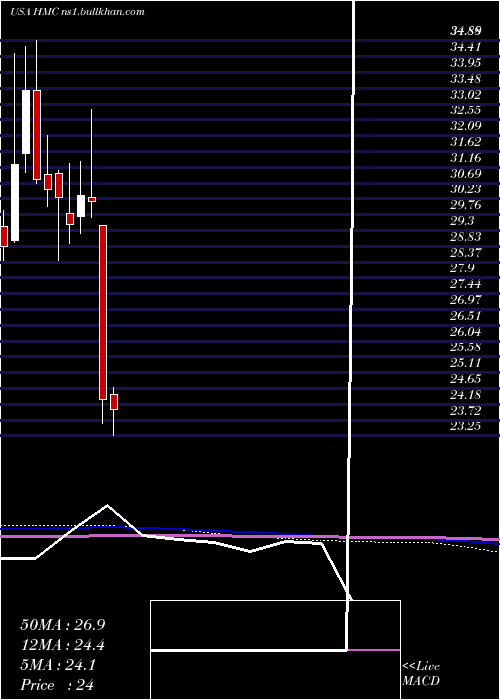This screenshot has width=500, height=700.
Task: Select the last small red candlestick near 23.72
Action: (x=114, y=402)
